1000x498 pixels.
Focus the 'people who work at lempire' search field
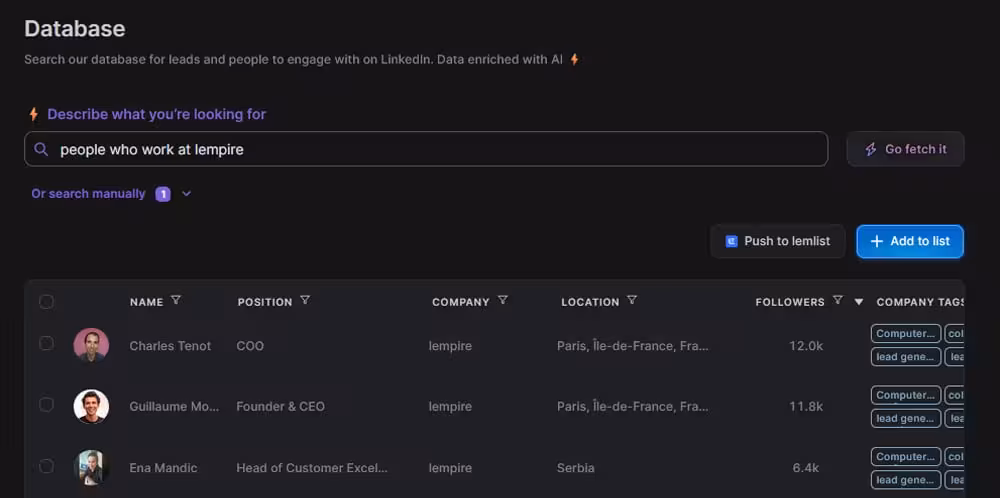[430, 149]
